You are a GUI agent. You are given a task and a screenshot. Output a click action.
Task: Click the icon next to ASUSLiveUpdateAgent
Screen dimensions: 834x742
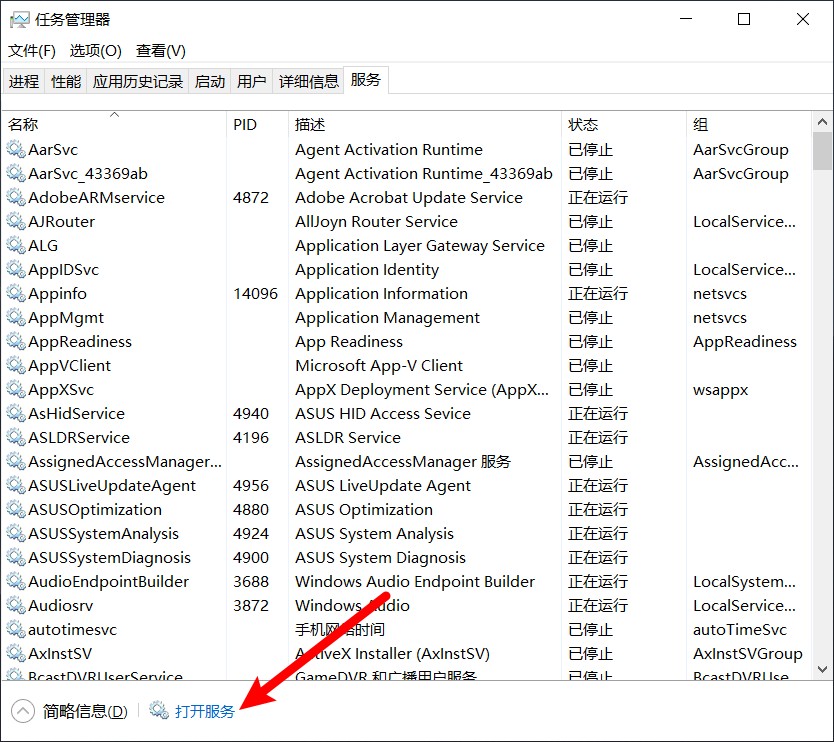pos(17,485)
